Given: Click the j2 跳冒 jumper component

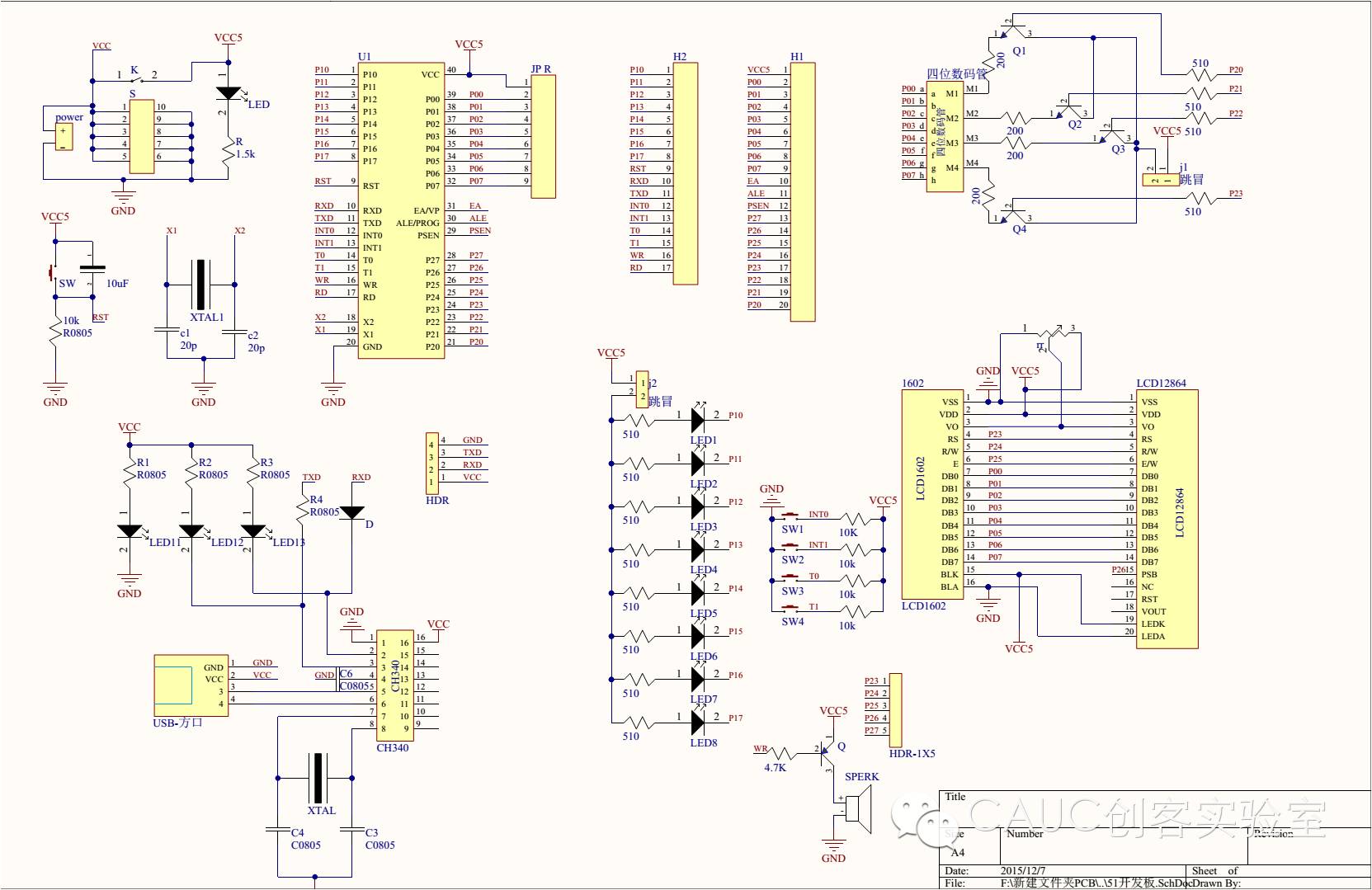Looking at the screenshot, I should pyautogui.click(x=643, y=389).
